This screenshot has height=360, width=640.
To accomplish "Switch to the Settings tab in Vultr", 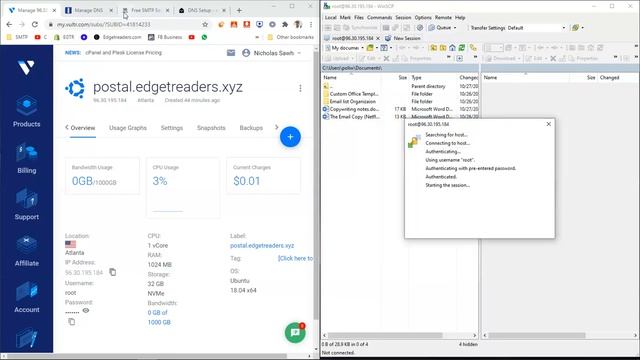I will pyautogui.click(x=172, y=128).
